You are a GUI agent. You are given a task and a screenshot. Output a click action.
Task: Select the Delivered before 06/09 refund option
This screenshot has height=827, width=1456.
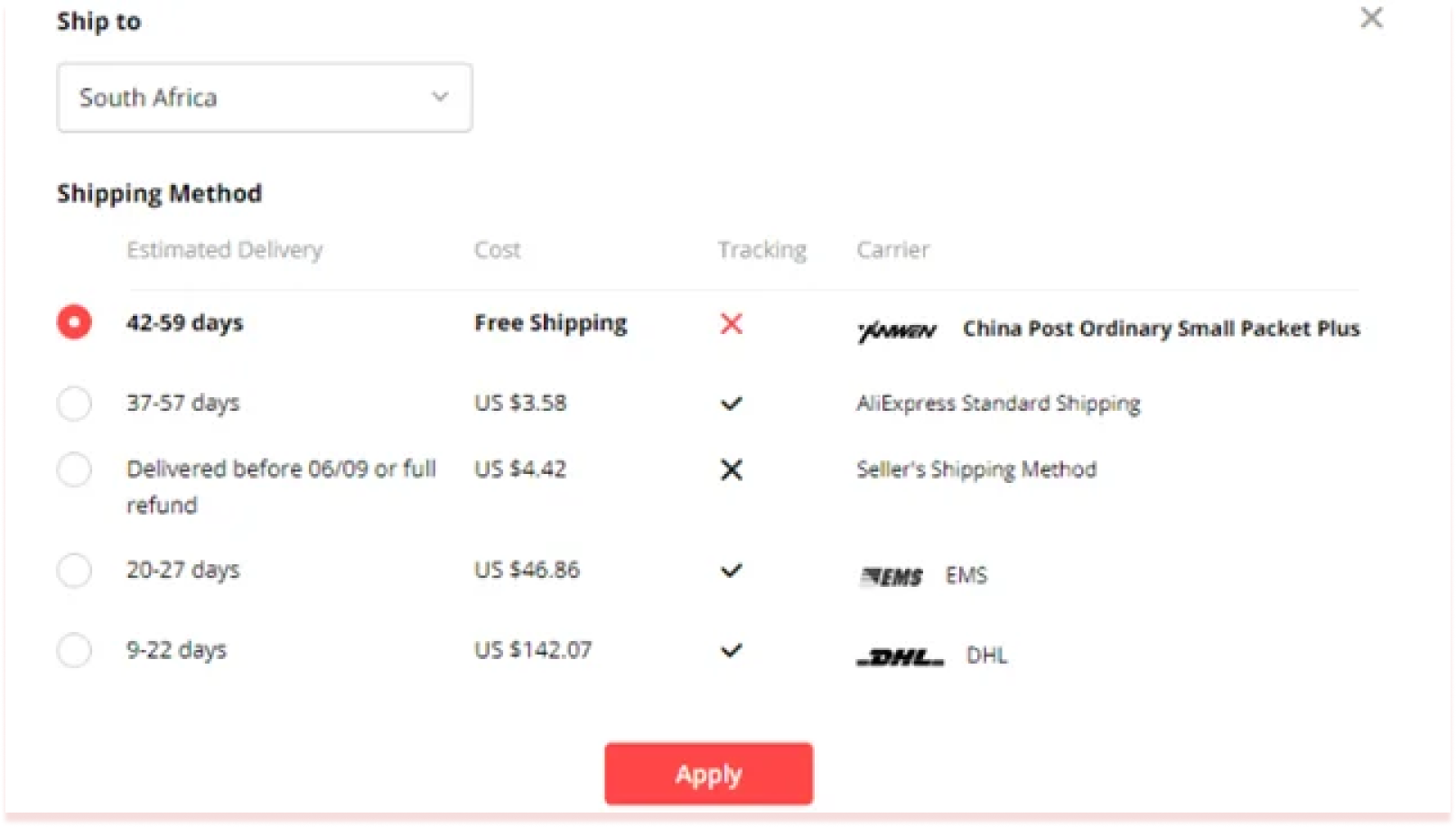[74, 469]
